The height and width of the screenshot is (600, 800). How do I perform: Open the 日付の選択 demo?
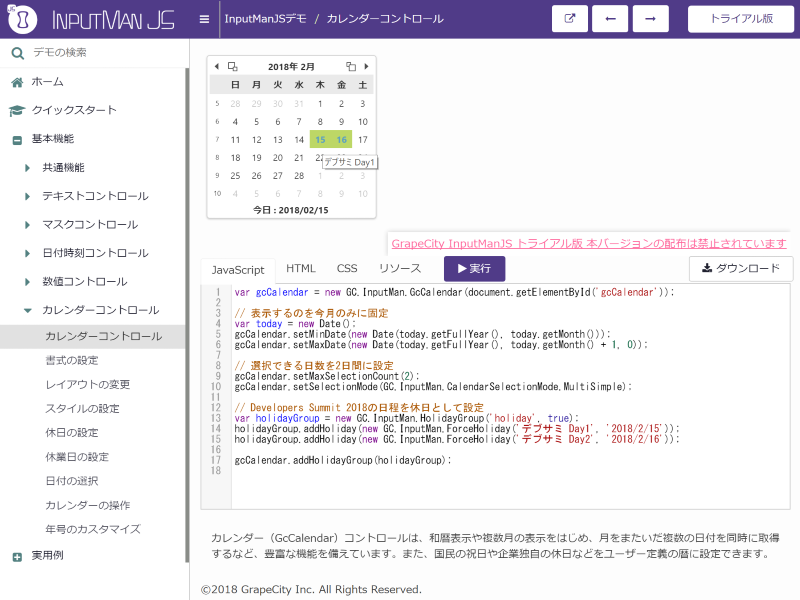71,481
